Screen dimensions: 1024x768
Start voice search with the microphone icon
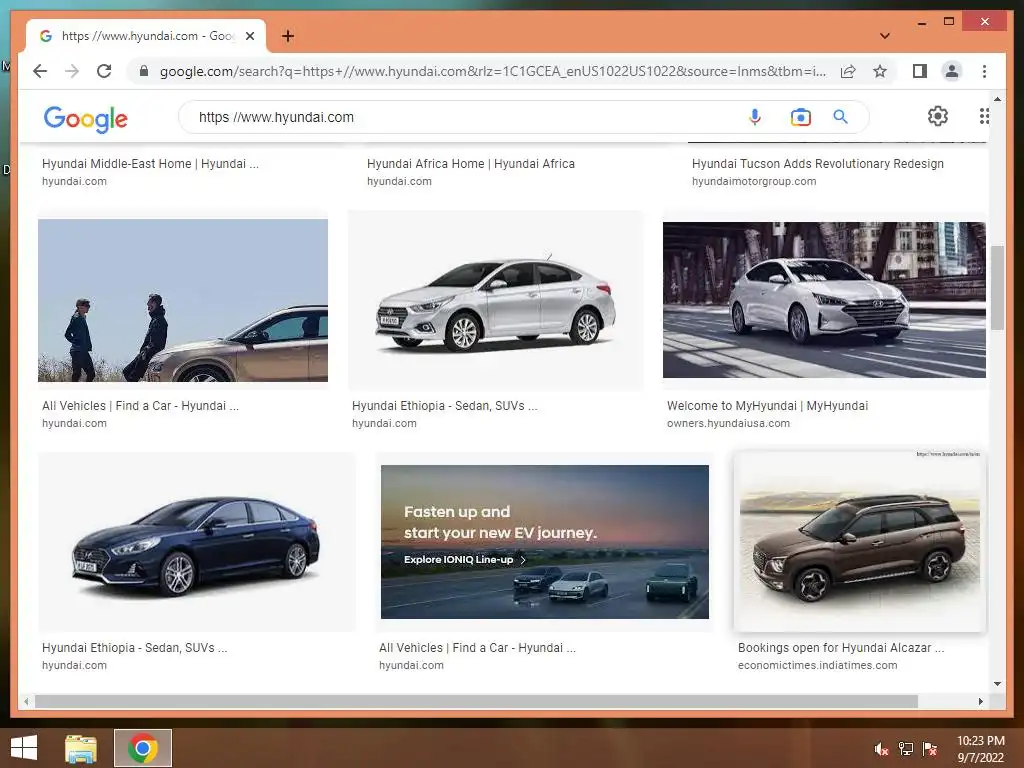754,117
